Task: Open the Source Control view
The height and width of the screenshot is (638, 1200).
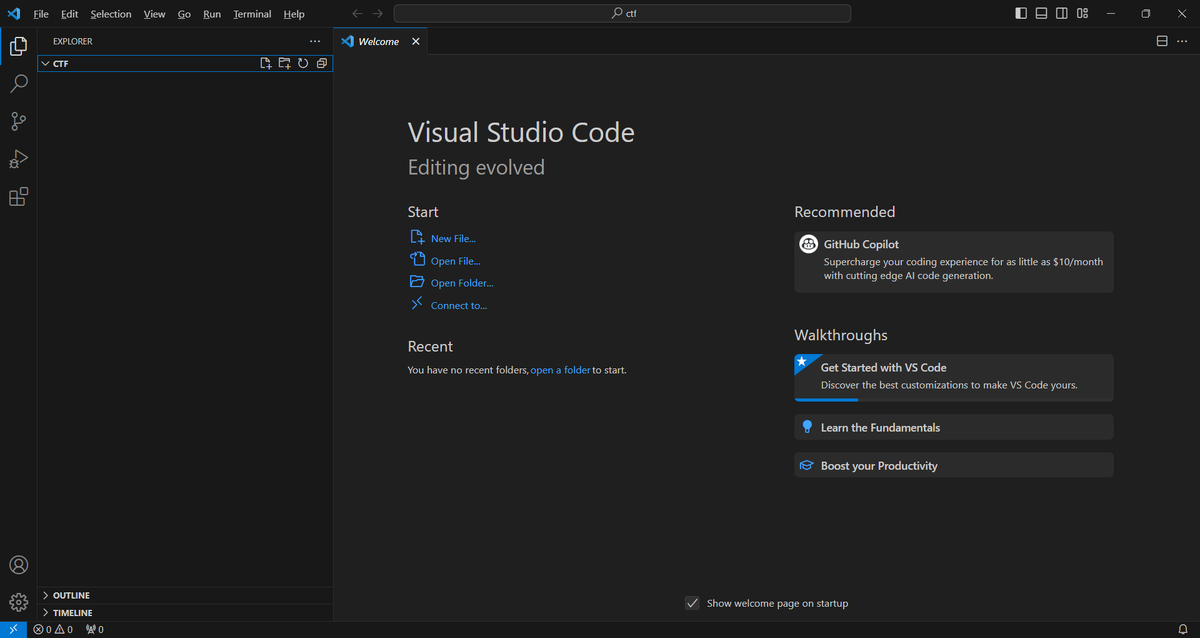Action: tap(18, 121)
